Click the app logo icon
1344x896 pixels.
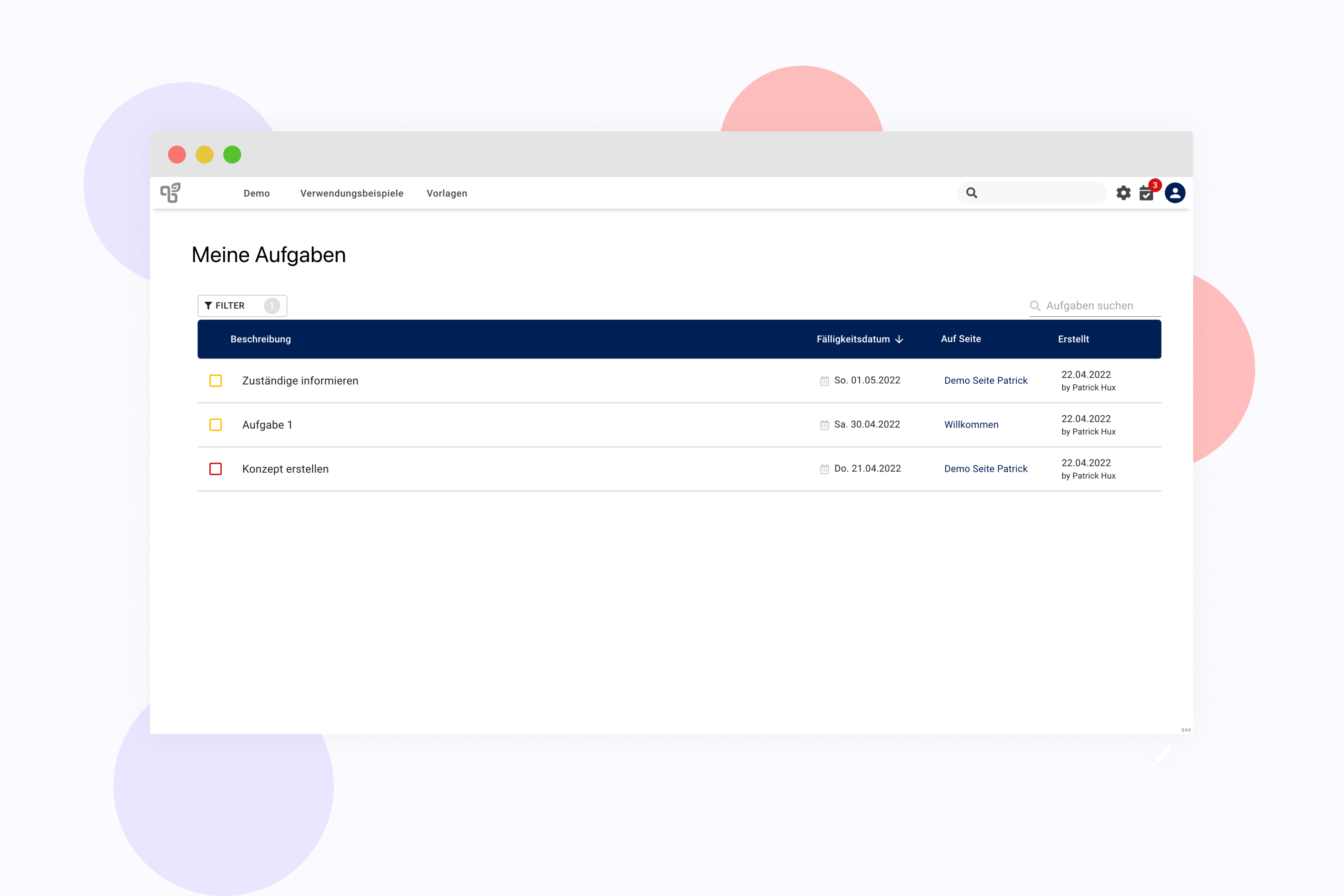[x=170, y=193]
